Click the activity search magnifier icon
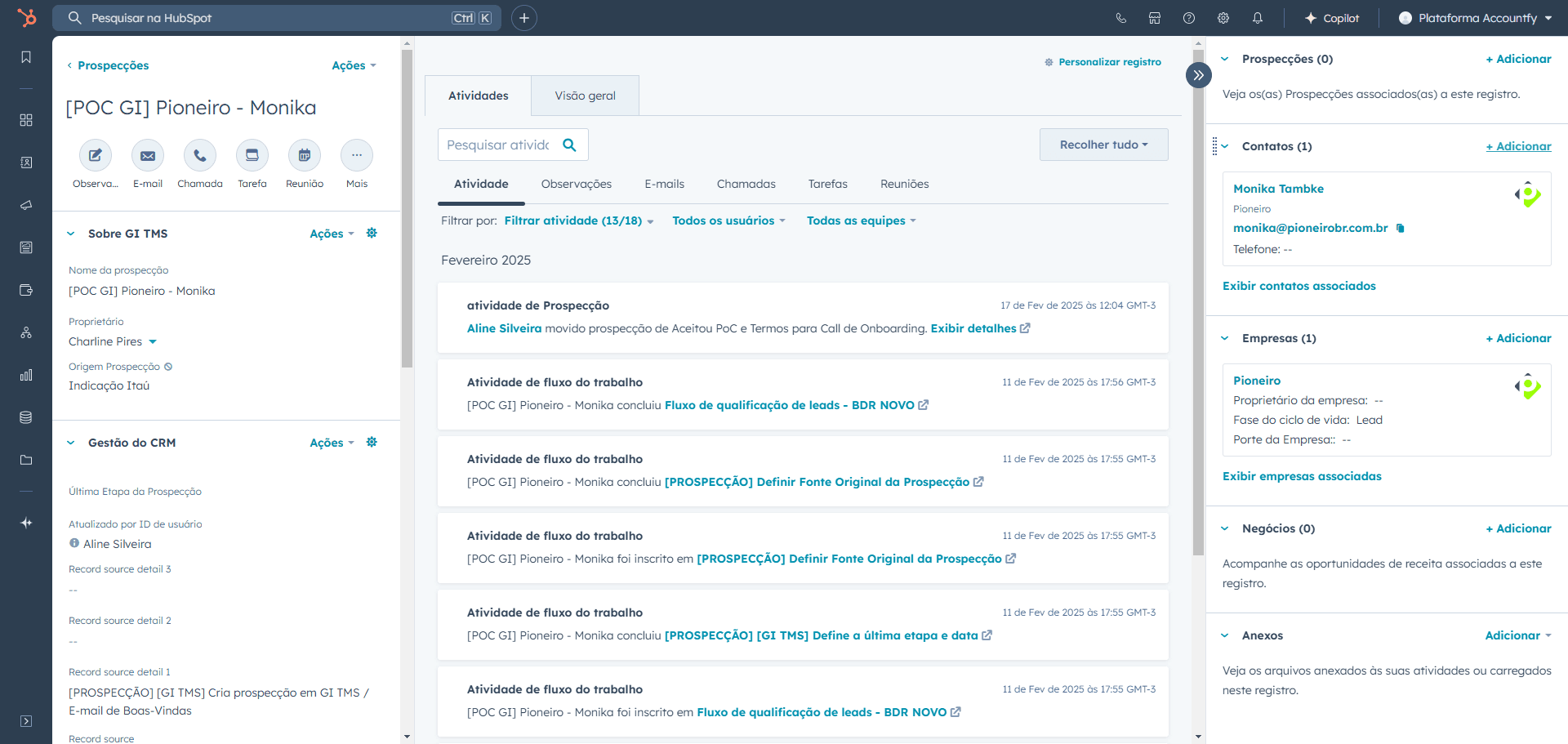 (569, 145)
